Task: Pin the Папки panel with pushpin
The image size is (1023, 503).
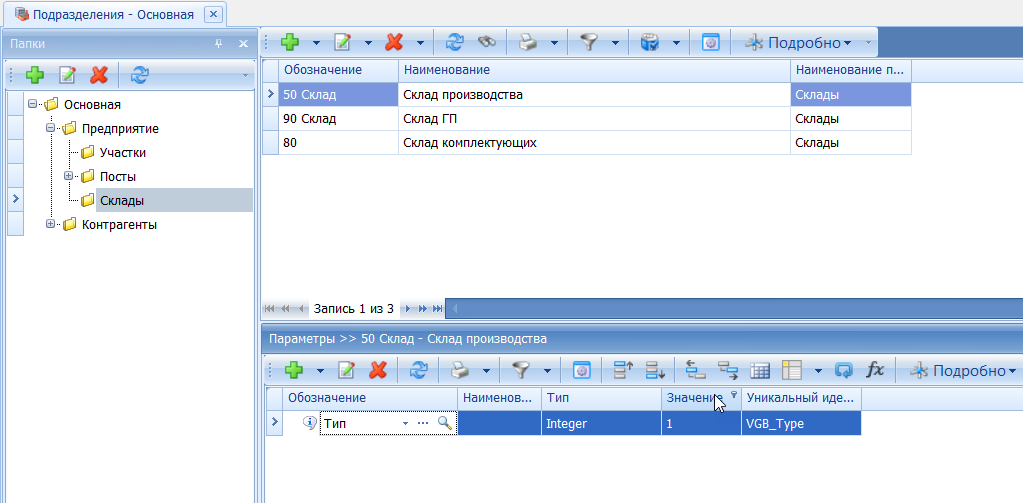Action: tap(219, 44)
